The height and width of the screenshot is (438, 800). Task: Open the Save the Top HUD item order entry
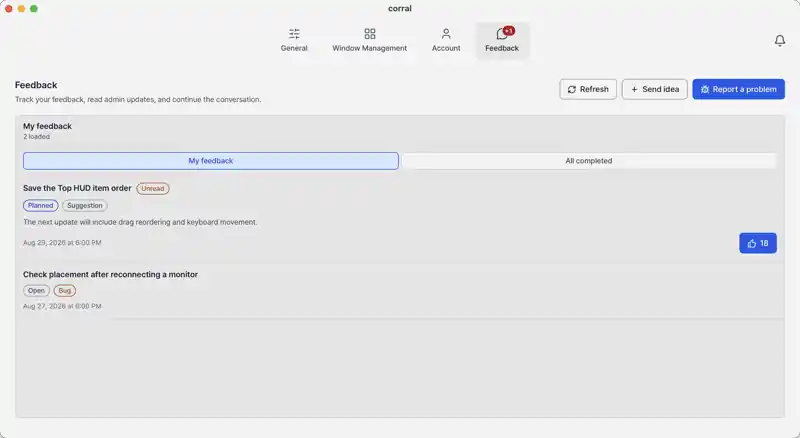(77, 188)
